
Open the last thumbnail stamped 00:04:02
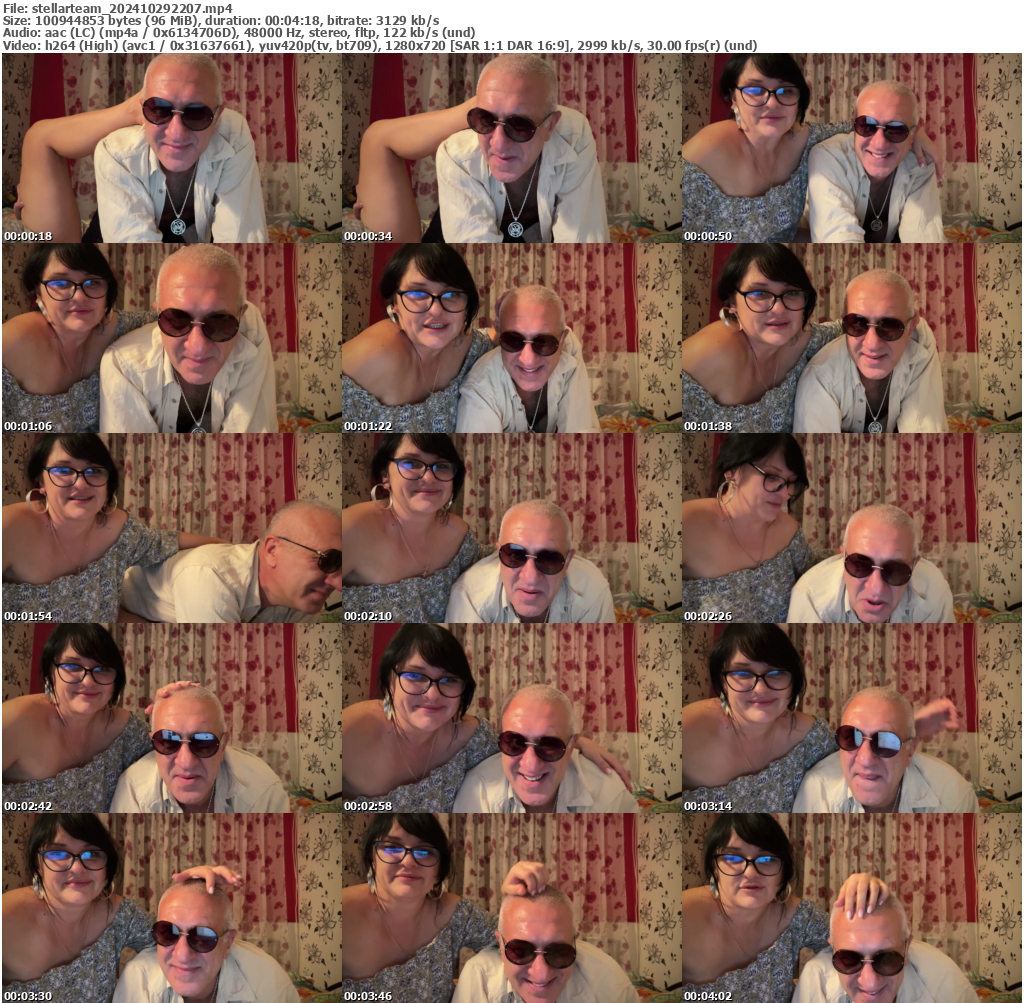pos(851,908)
